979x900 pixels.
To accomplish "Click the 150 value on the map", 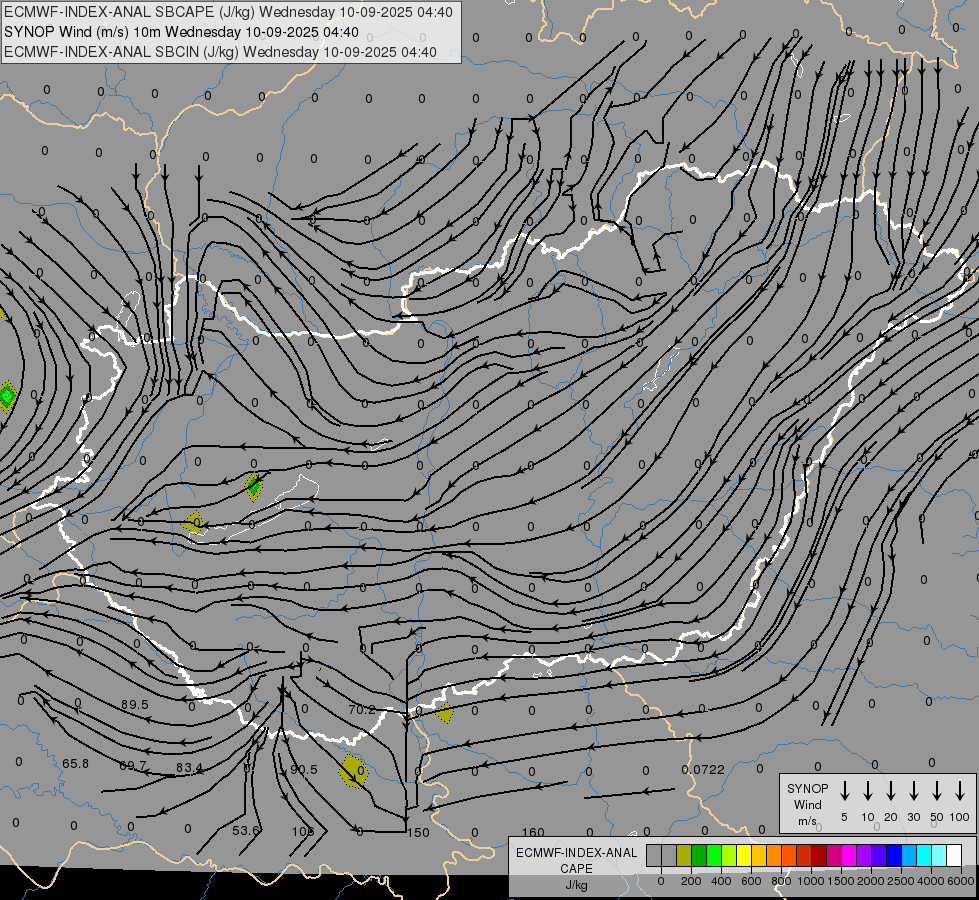I will 418,833.
